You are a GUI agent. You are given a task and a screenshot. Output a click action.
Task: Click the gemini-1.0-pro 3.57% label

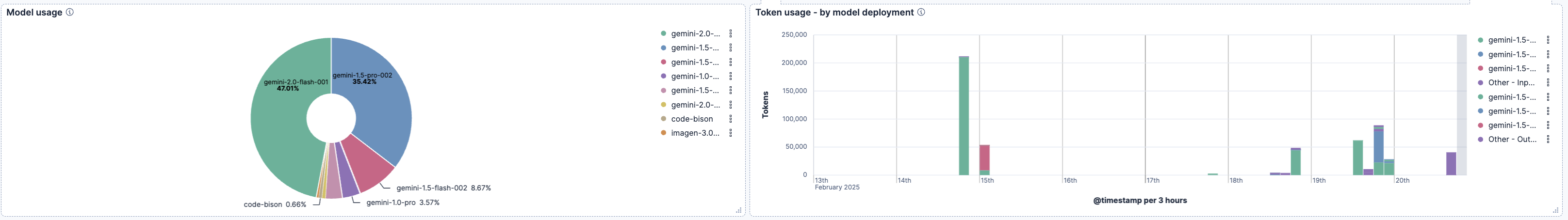(x=403, y=203)
